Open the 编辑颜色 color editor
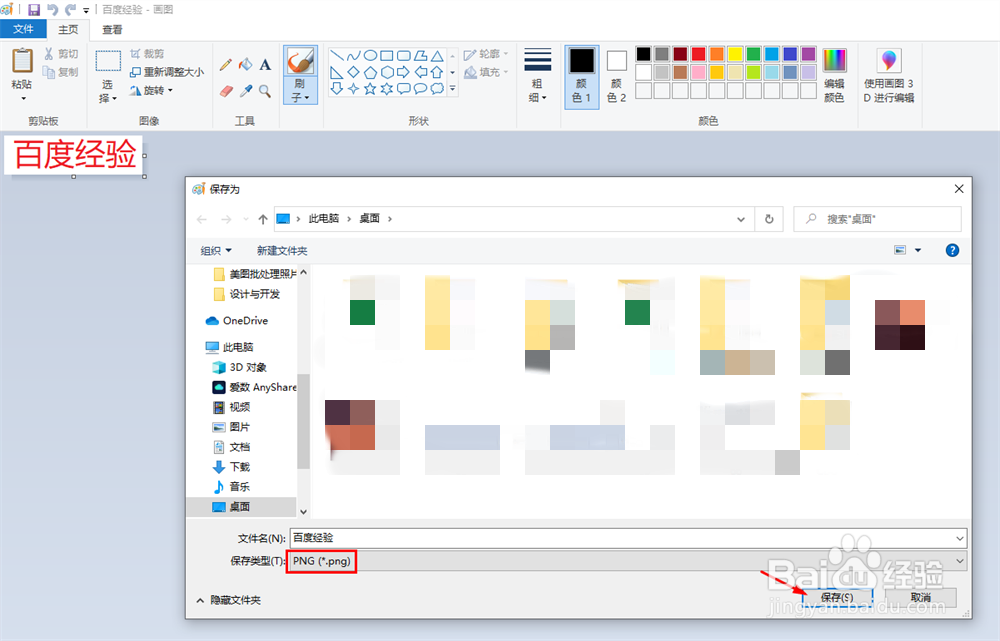 (x=835, y=75)
